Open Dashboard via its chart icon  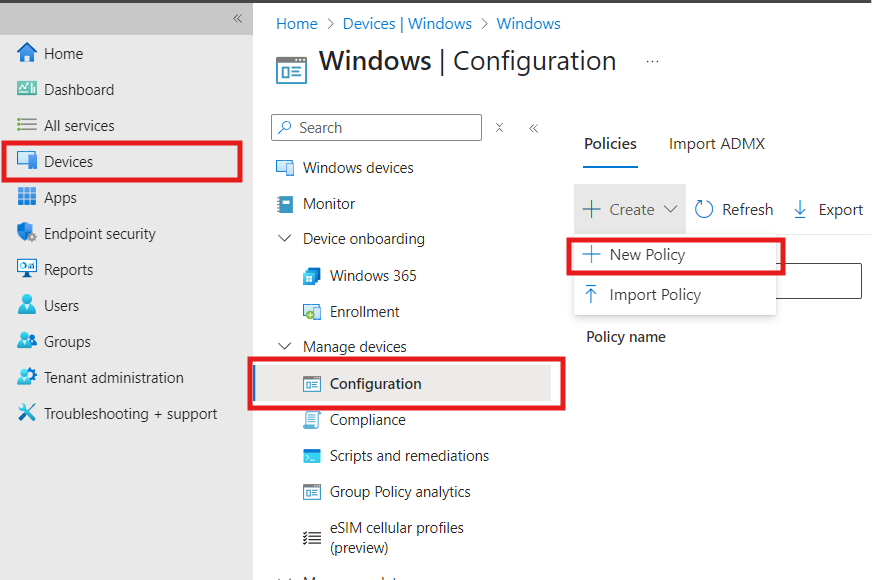click(27, 90)
